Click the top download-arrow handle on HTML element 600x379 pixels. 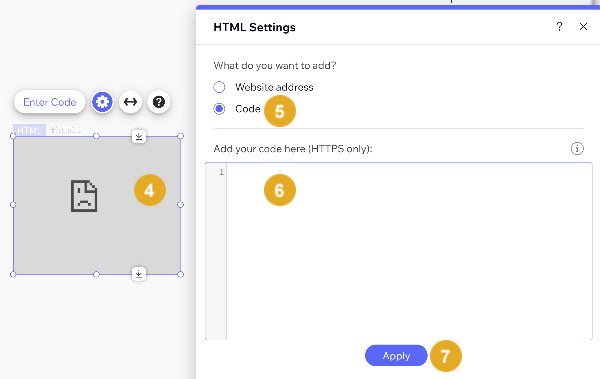coord(139,136)
